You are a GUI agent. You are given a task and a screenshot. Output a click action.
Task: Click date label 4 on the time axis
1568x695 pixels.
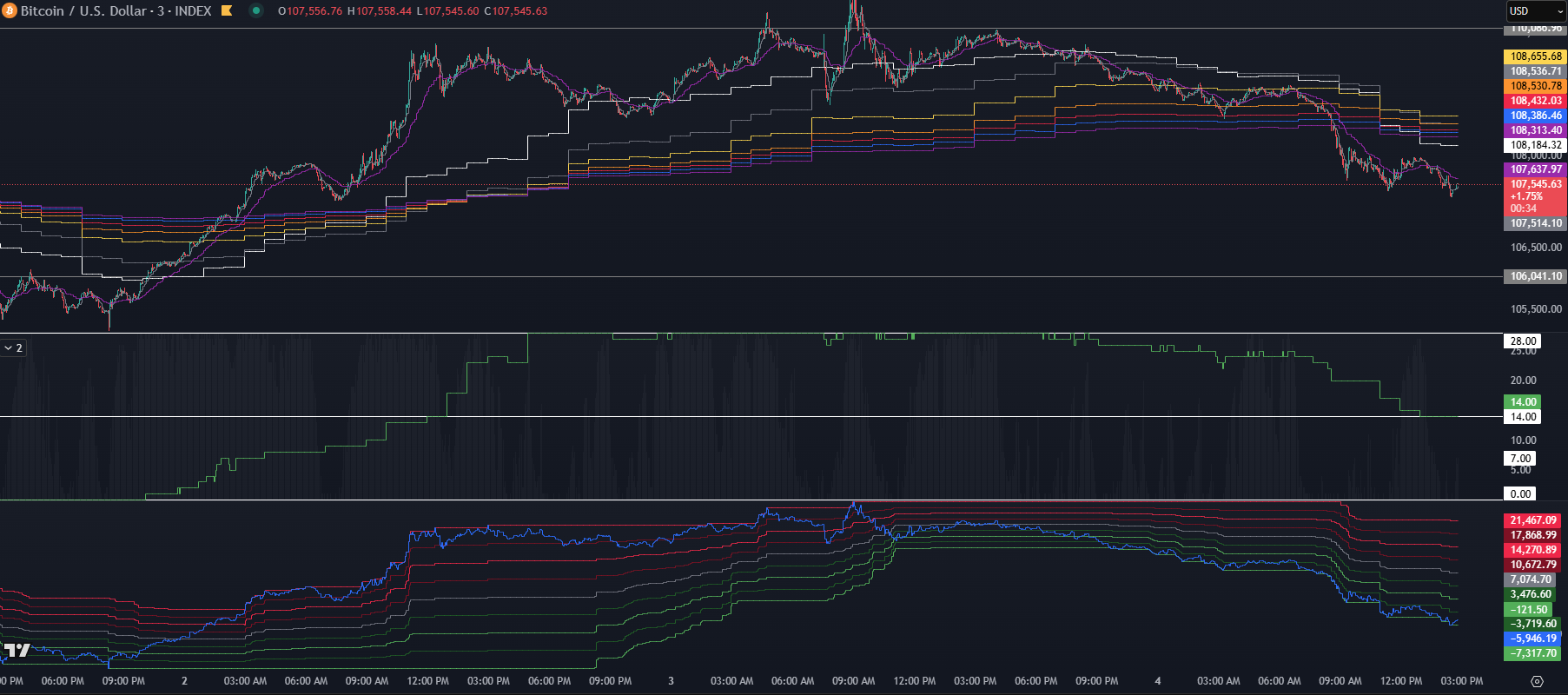(1157, 681)
